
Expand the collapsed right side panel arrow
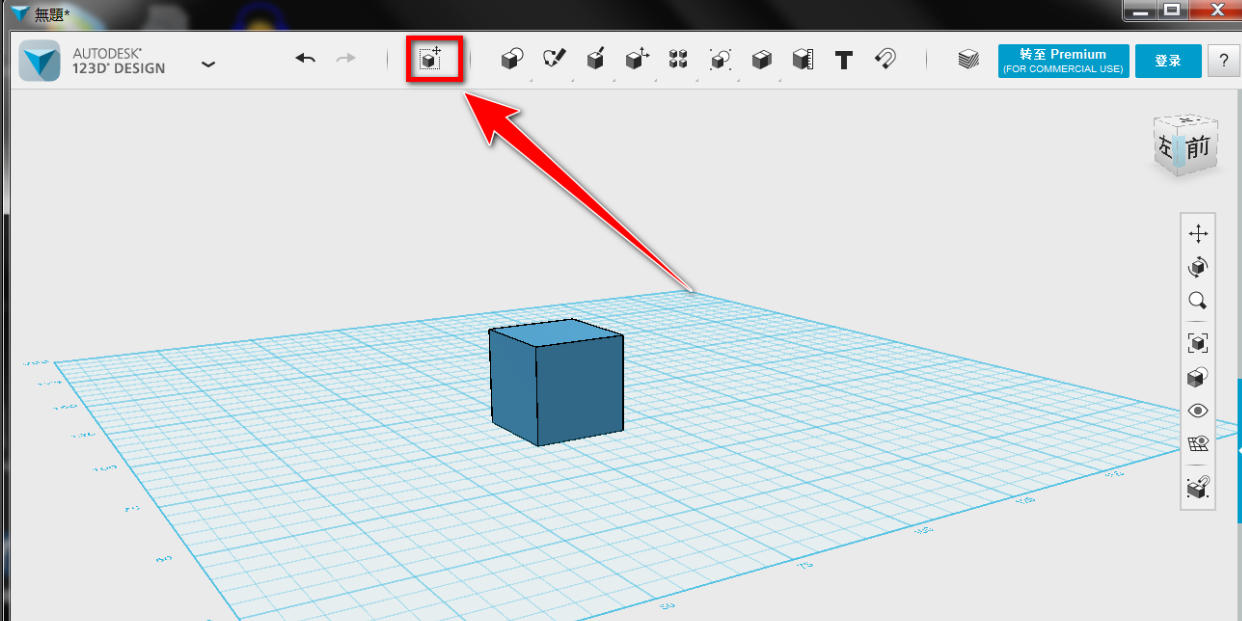[1239, 452]
